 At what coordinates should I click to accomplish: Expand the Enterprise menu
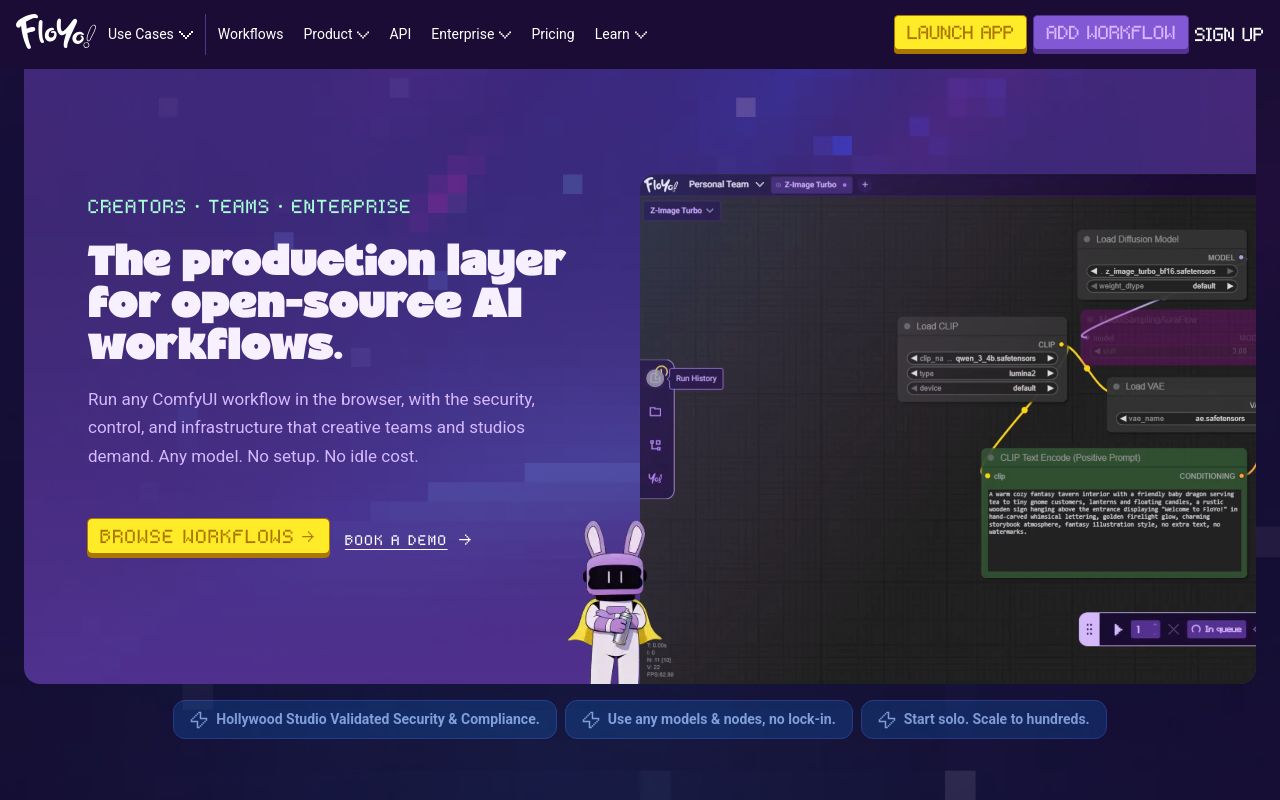pos(471,34)
